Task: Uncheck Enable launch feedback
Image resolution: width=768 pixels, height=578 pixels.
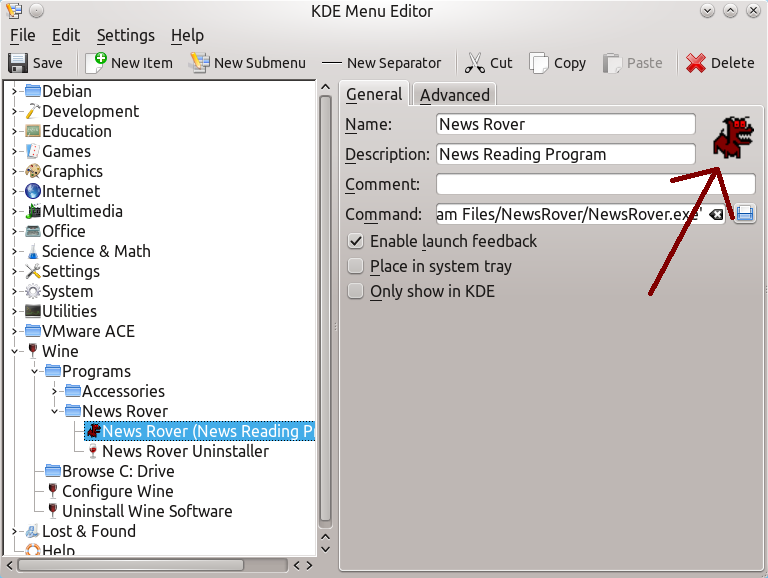Action: pos(356,241)
